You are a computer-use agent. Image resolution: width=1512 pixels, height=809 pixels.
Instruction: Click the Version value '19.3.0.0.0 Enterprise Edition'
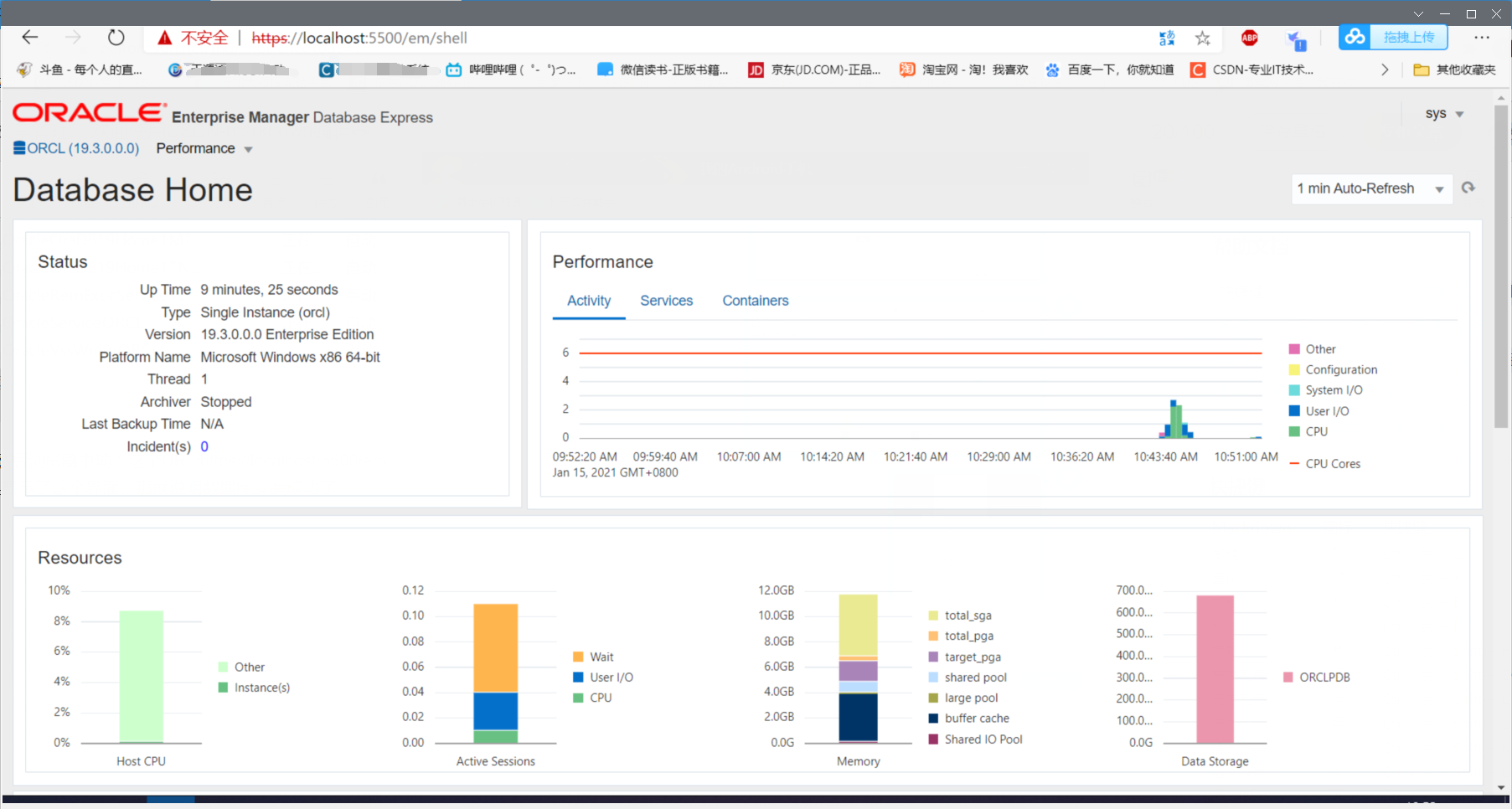tap(287, 334)
